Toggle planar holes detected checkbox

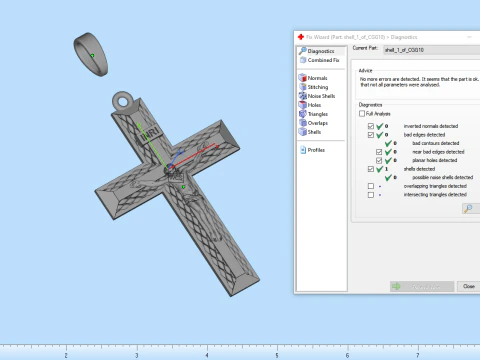379,160
